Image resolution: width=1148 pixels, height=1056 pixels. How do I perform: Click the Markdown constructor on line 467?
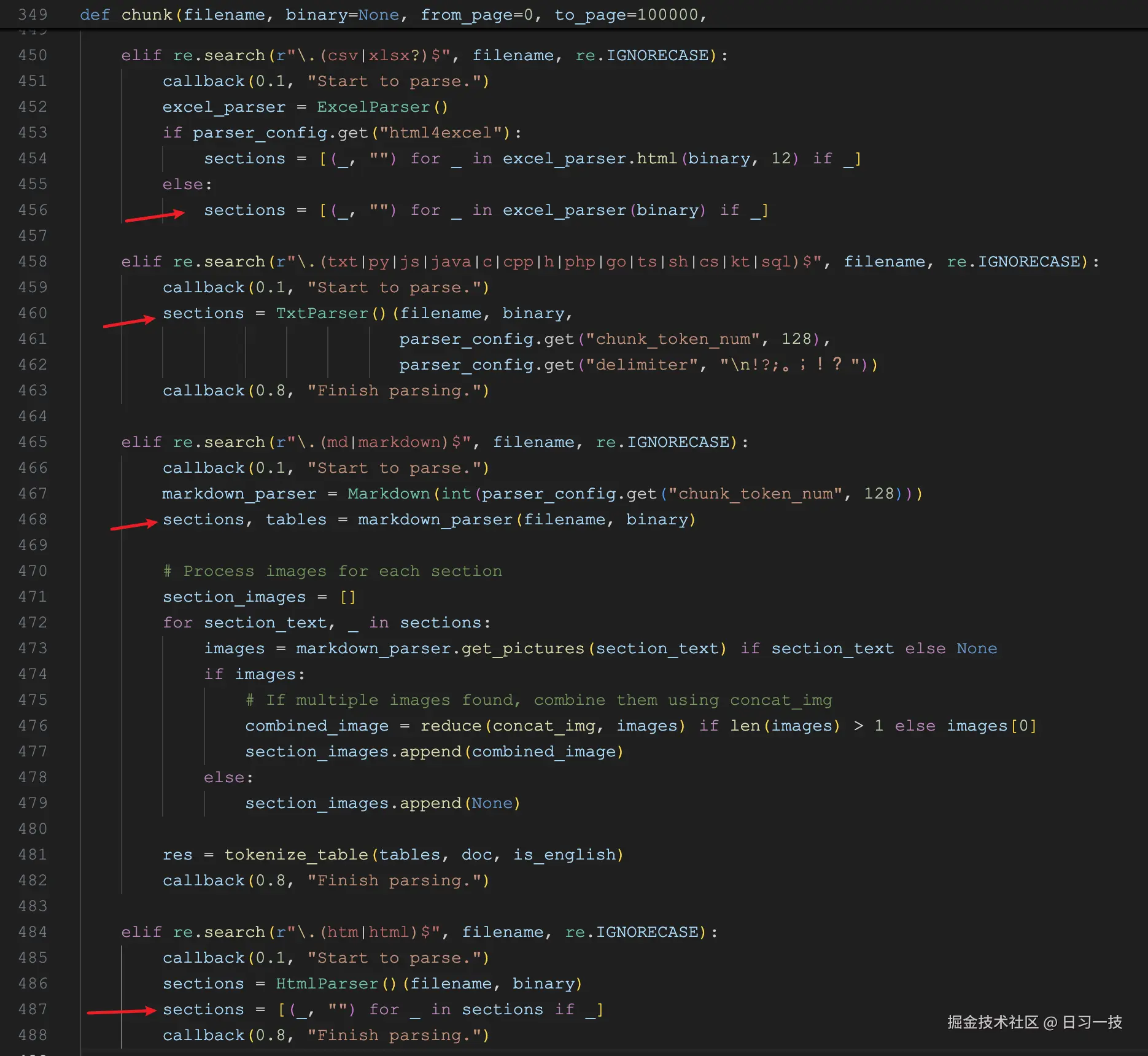pyautogui.click(x=389, y=494)
